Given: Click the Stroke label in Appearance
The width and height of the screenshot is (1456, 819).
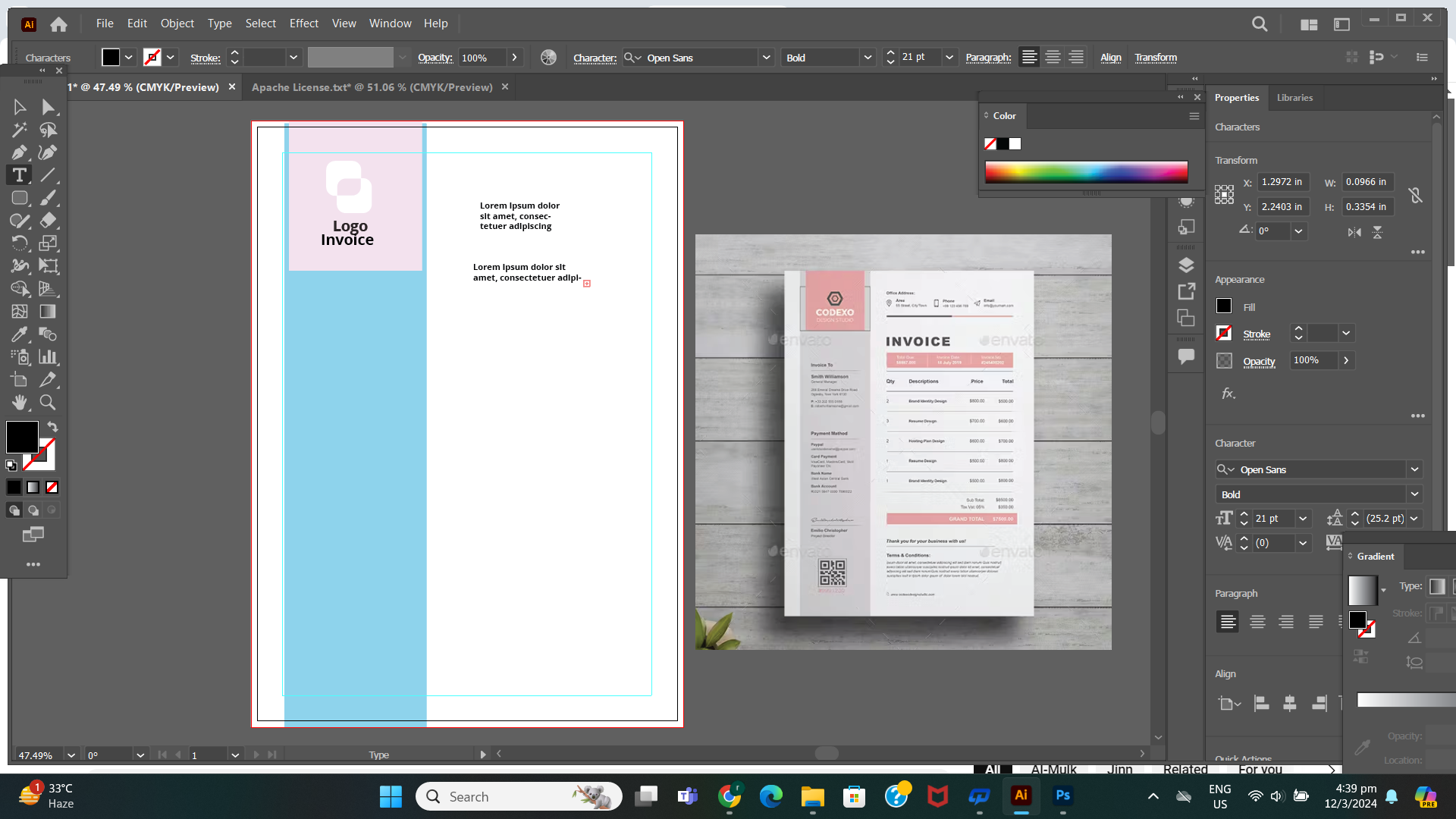Looking at the screenshot, I should tap(1257, 334).
